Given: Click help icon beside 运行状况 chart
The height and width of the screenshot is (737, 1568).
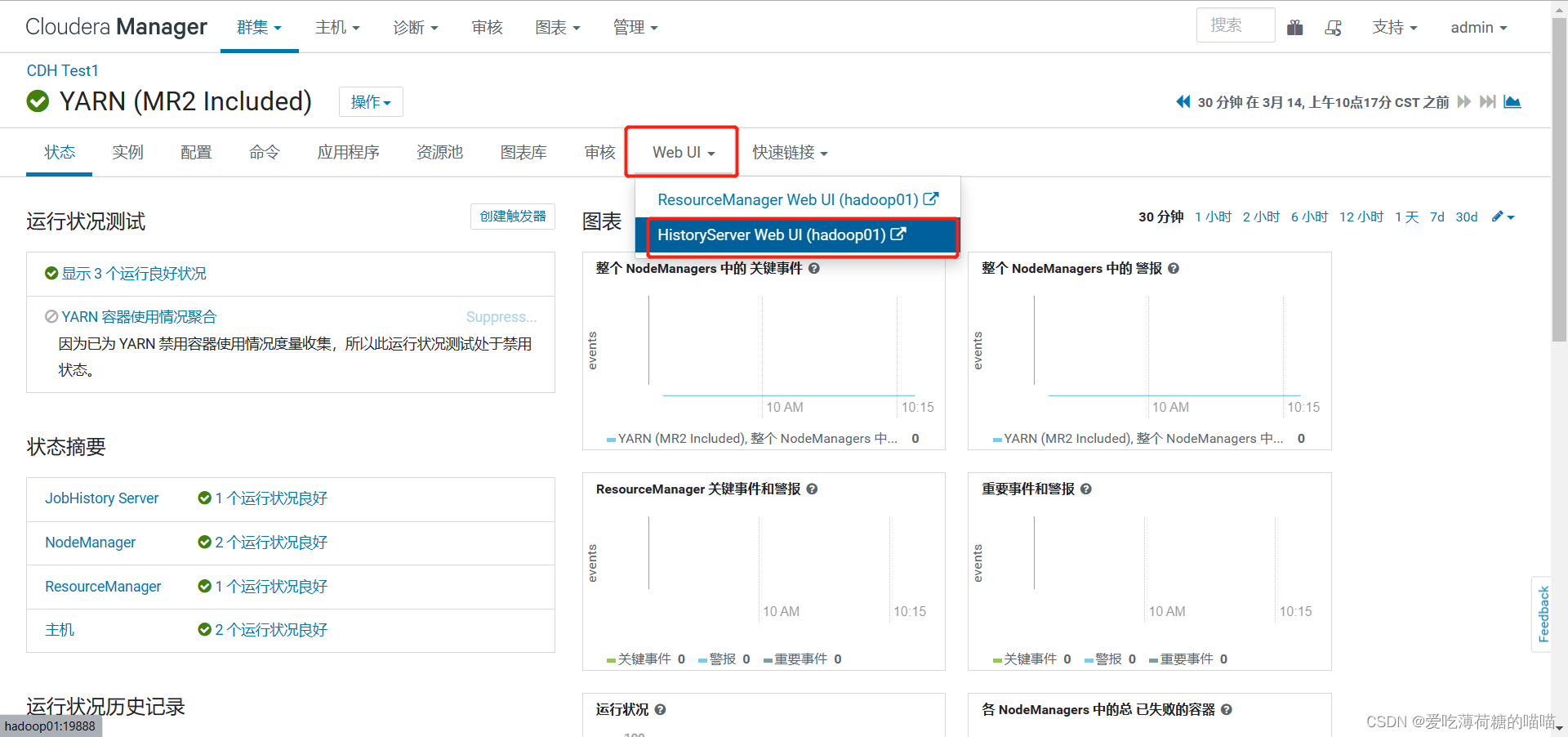Looking at the screenshot, I should click(x=660, y=709).
